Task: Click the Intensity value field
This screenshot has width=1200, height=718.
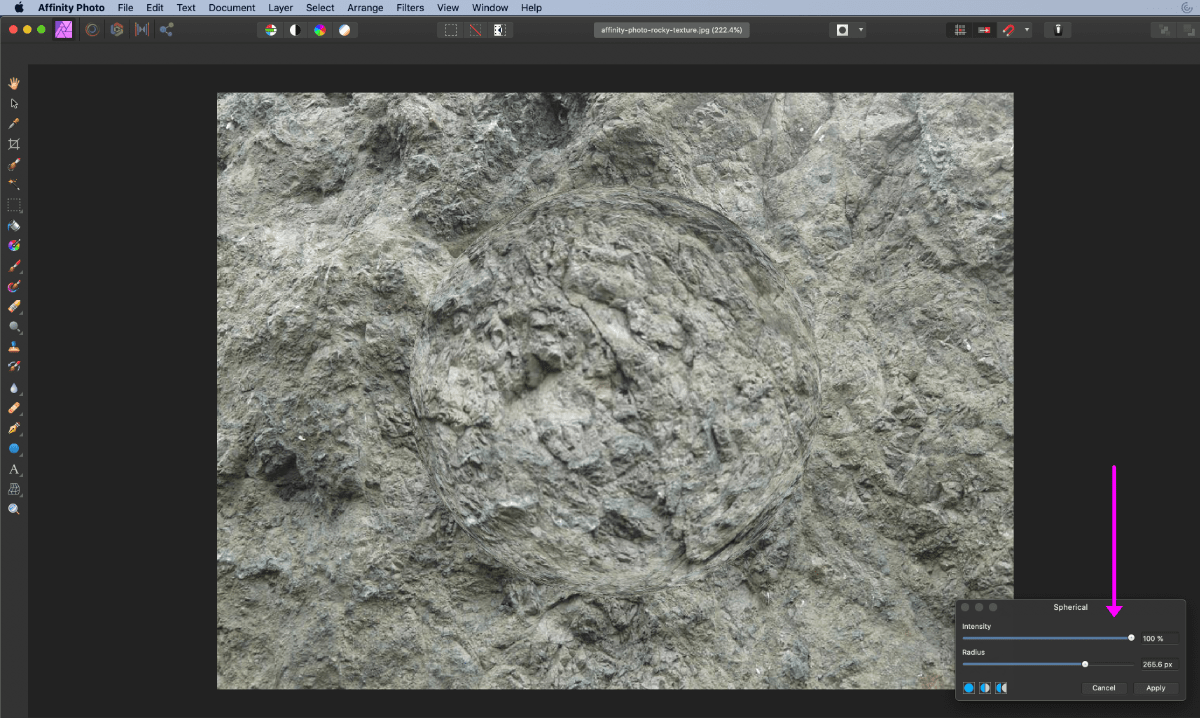Action: [1158, 638]
